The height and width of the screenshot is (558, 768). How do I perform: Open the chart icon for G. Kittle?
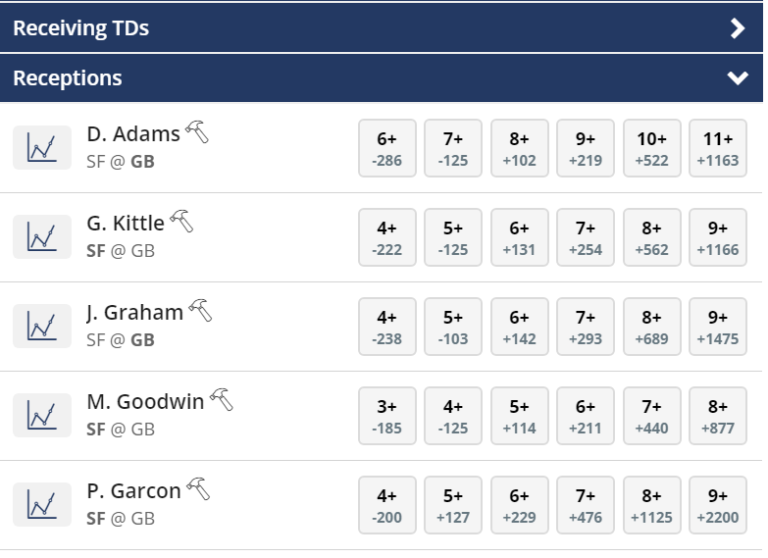pos(42,237)
